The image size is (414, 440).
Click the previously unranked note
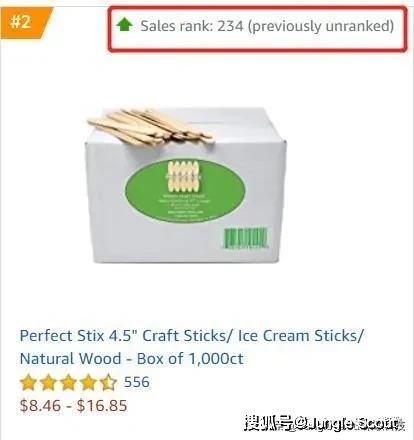pos(321,26)
